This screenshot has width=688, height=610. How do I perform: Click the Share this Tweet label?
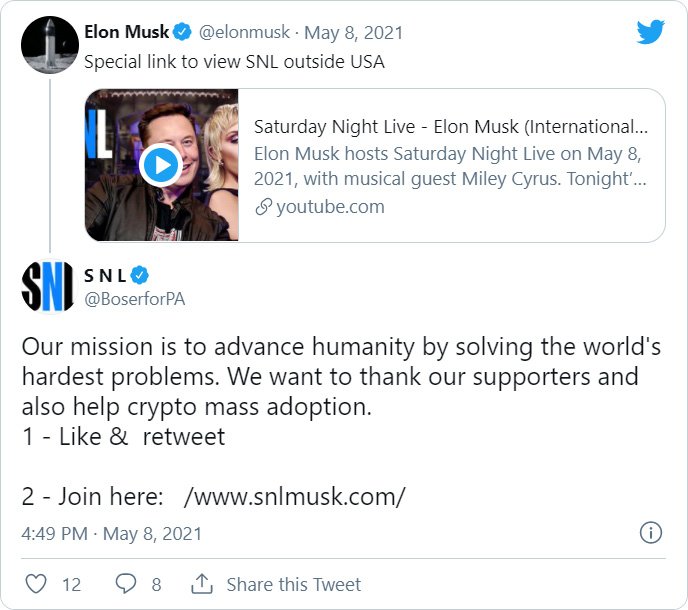coord(293,584)
